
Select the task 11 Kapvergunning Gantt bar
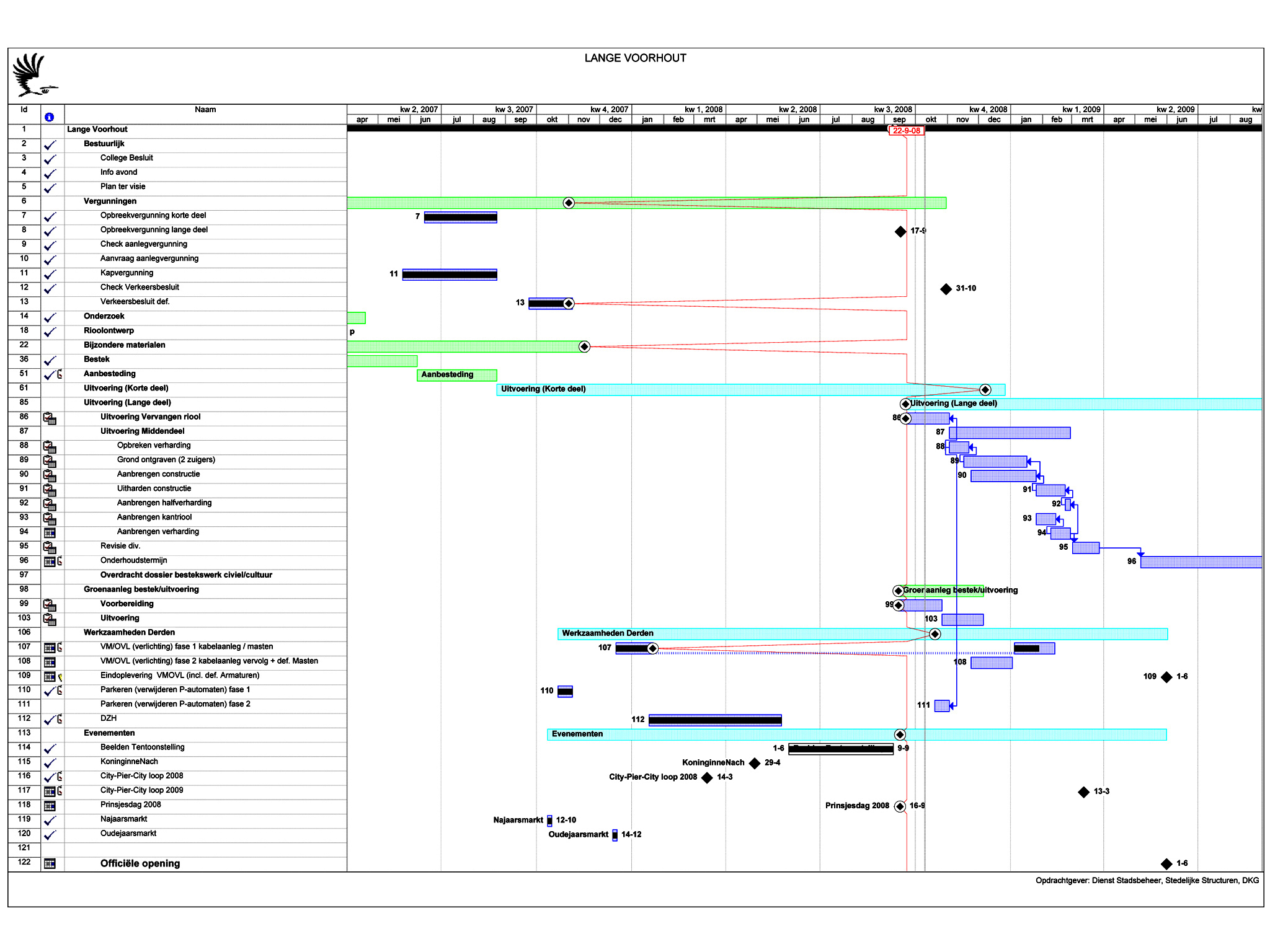pos(450,274)
